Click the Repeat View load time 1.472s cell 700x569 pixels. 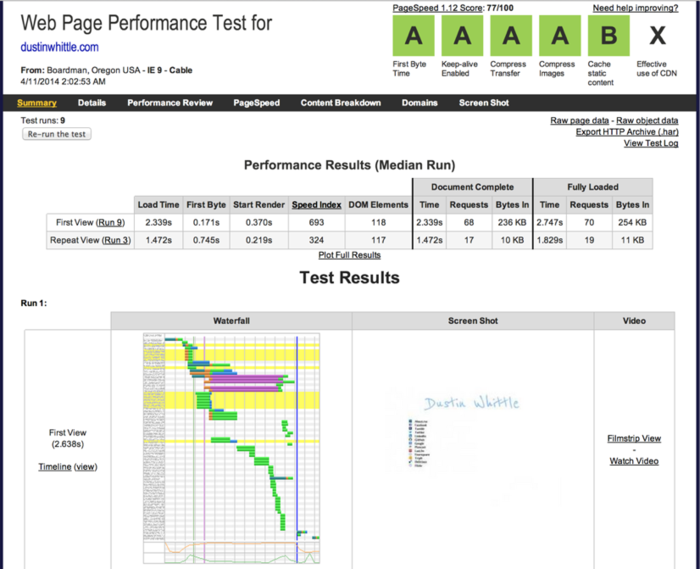point(158,240)
